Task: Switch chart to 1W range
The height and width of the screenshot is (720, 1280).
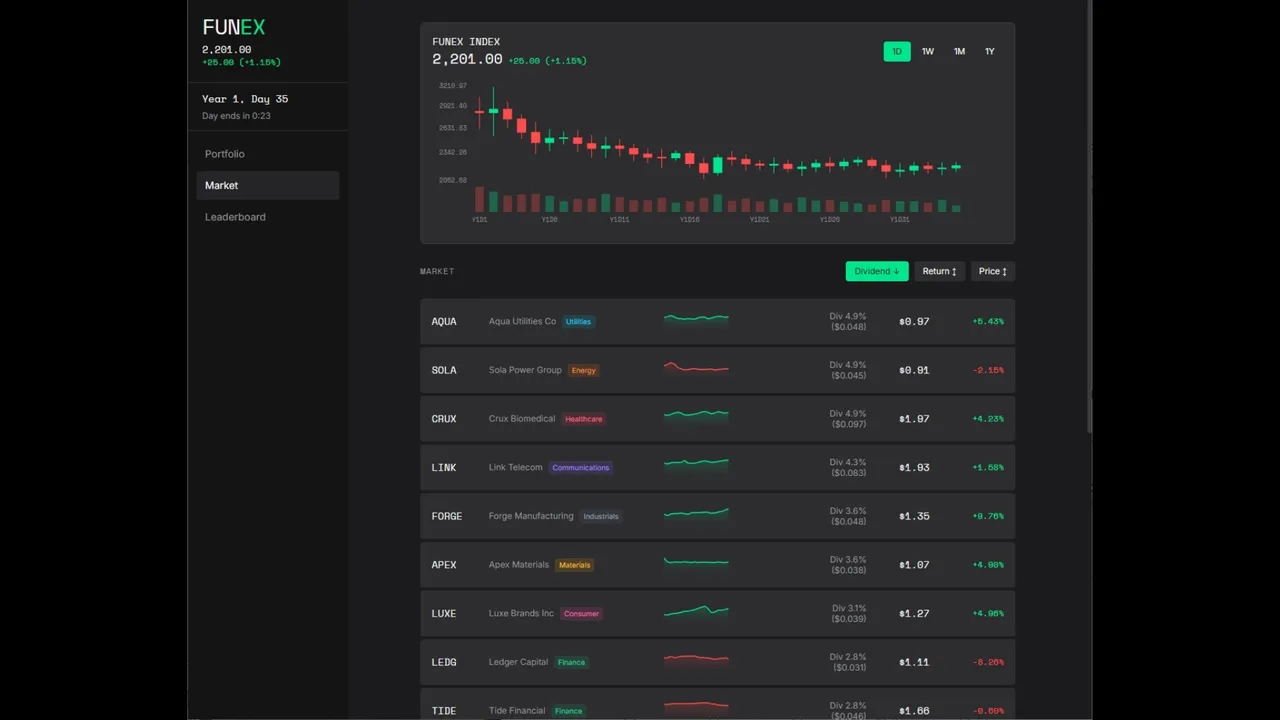Action: pos(928,51)
